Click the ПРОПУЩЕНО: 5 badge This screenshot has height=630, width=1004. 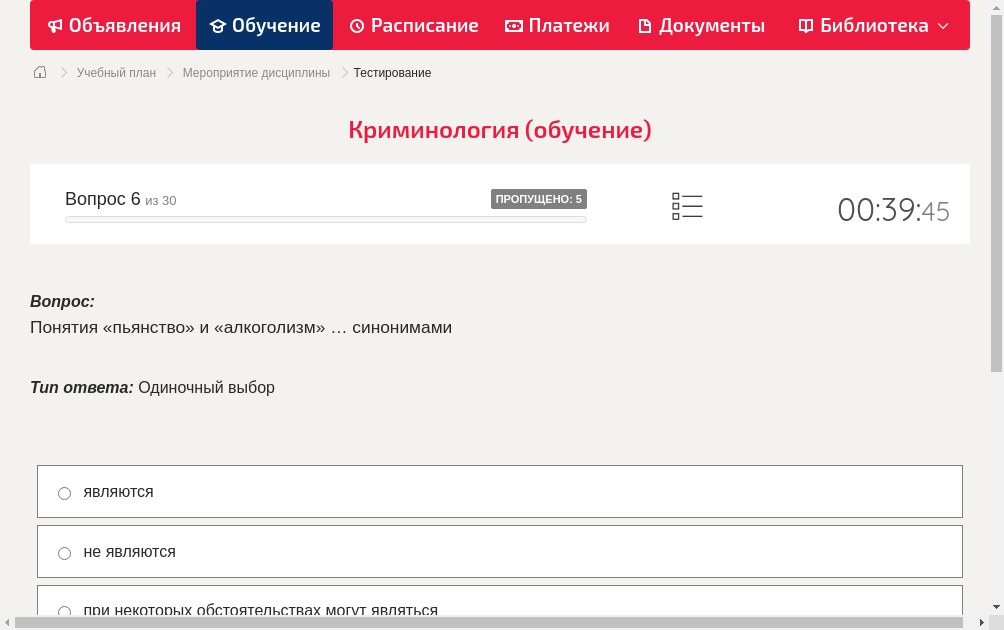[539, 199]
